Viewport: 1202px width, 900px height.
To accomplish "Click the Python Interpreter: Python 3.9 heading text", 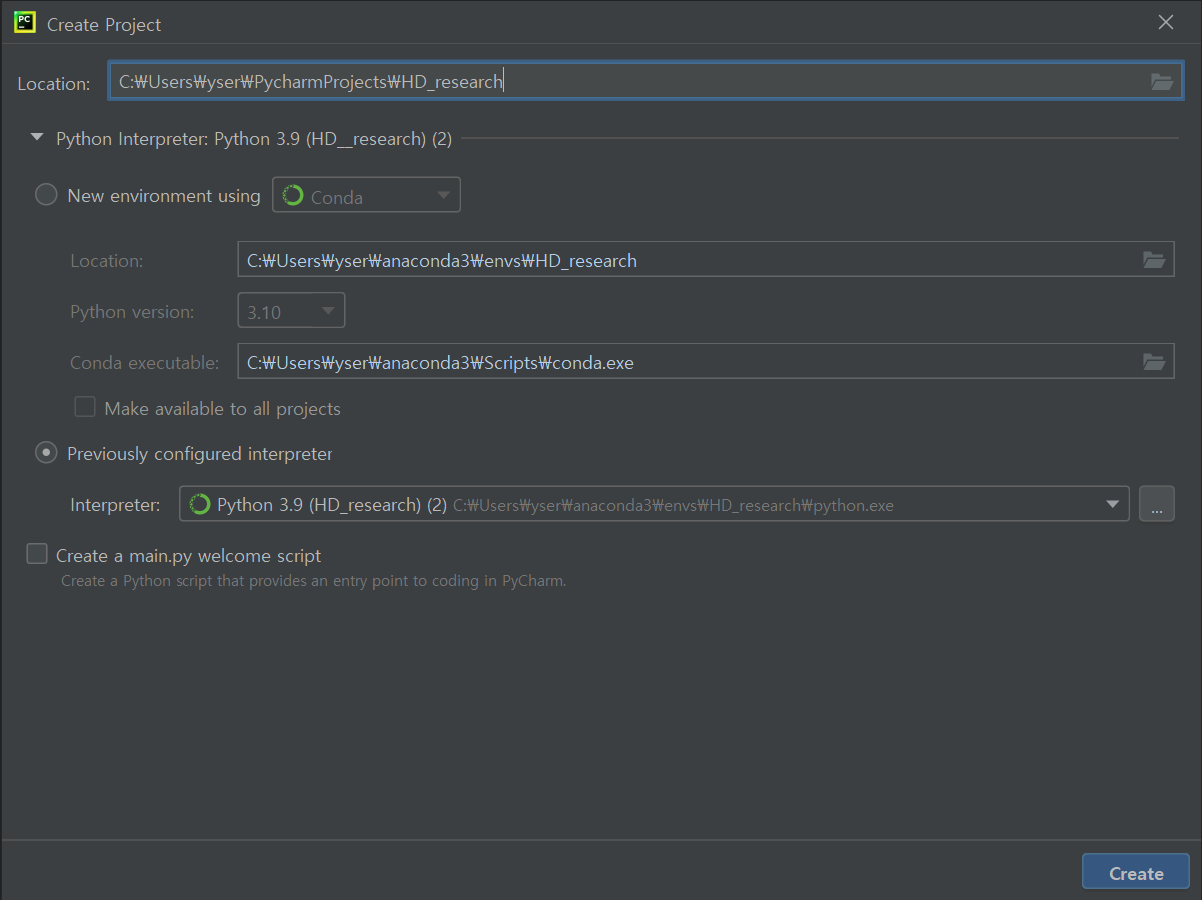I will coord(254,138).
